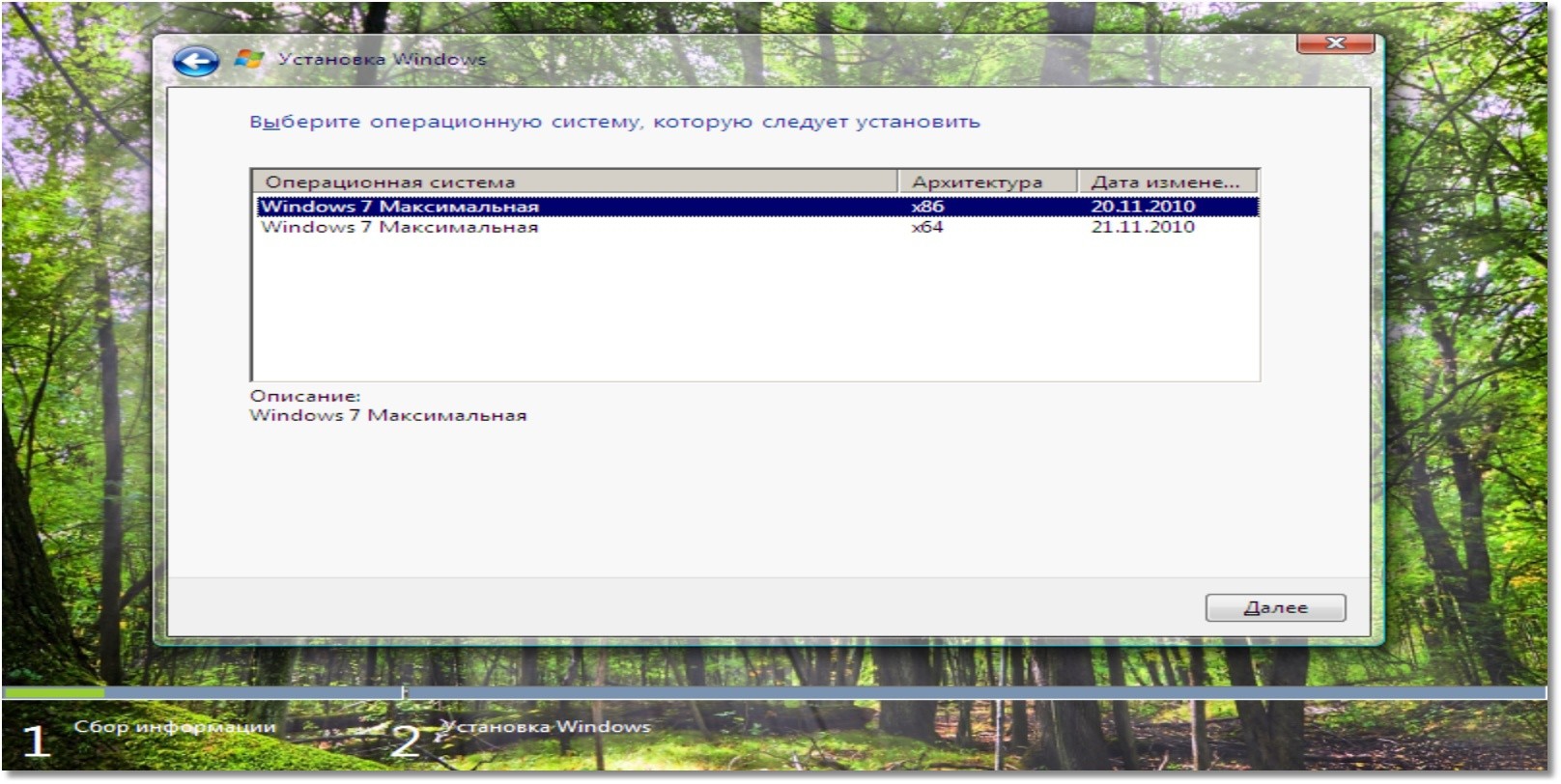
Task: Sort by Дата измене... column header
Action: (x=1167, y=182)
